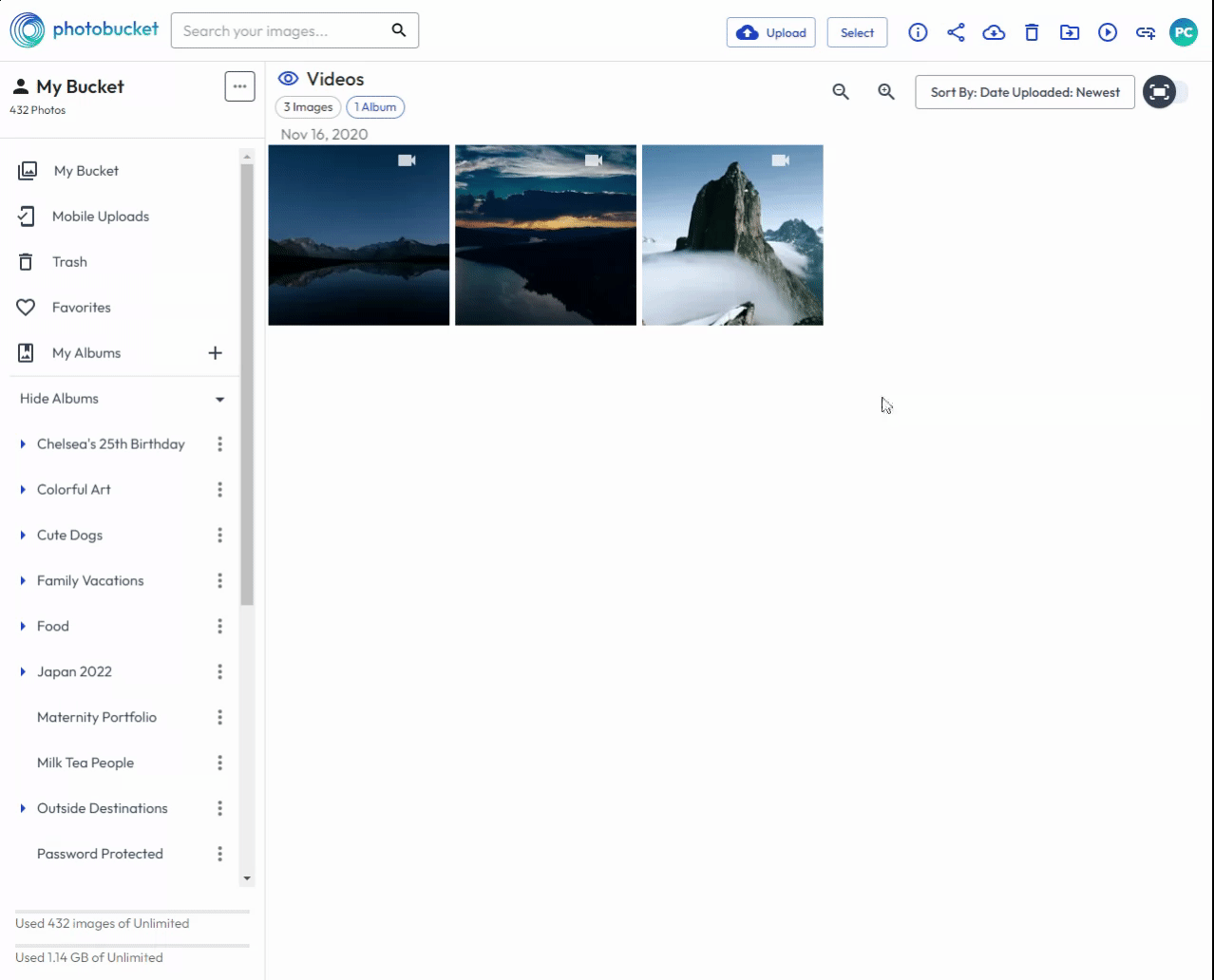Click the cloud download icon

tap(994, 32)
